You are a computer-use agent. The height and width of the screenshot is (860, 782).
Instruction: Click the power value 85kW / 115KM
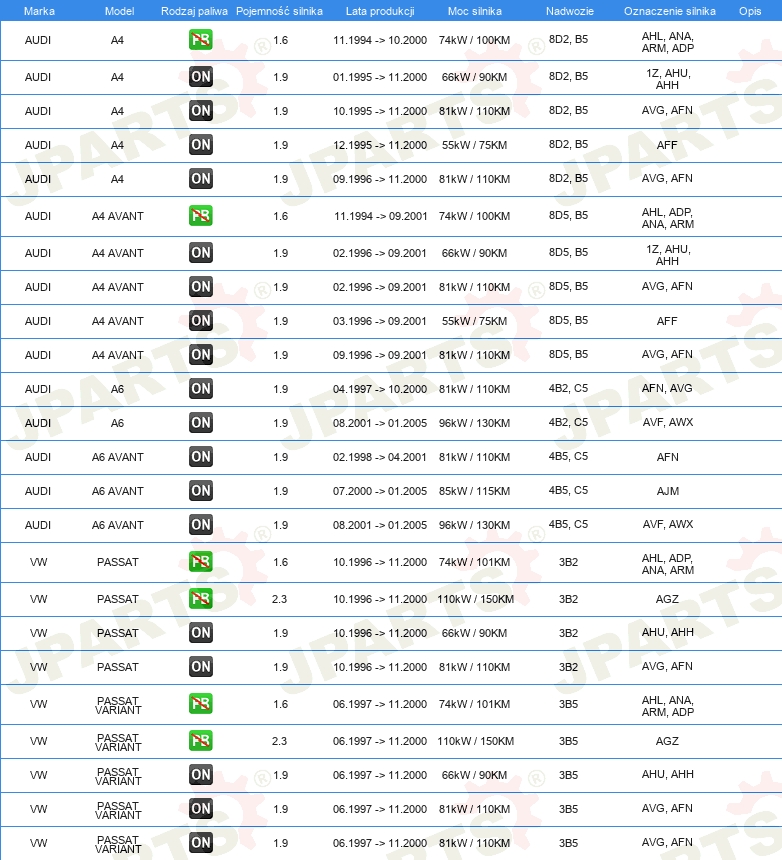pyautogui.click(x=474, y=491)
